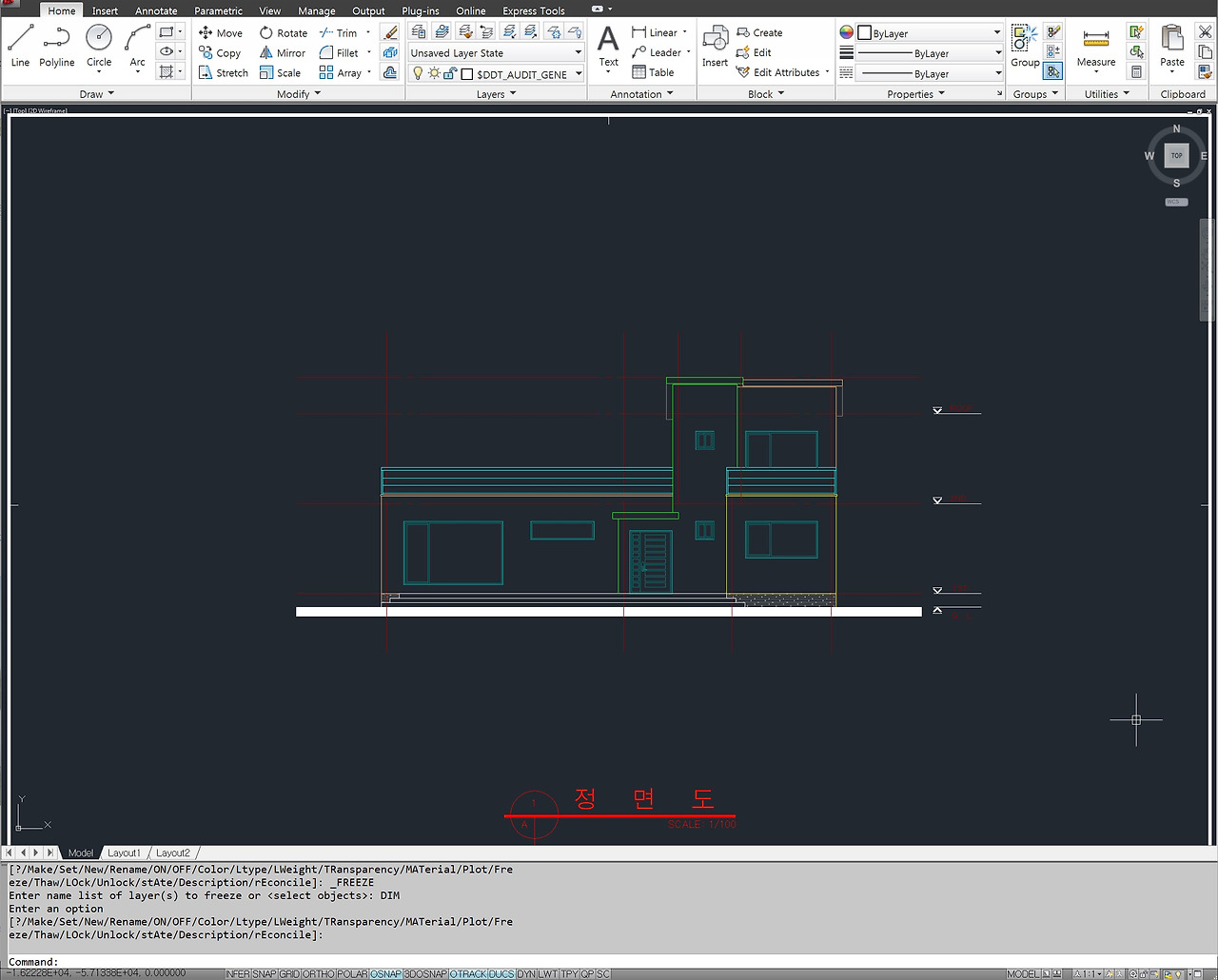Use the Trim tool

click(x=339, y=33)
